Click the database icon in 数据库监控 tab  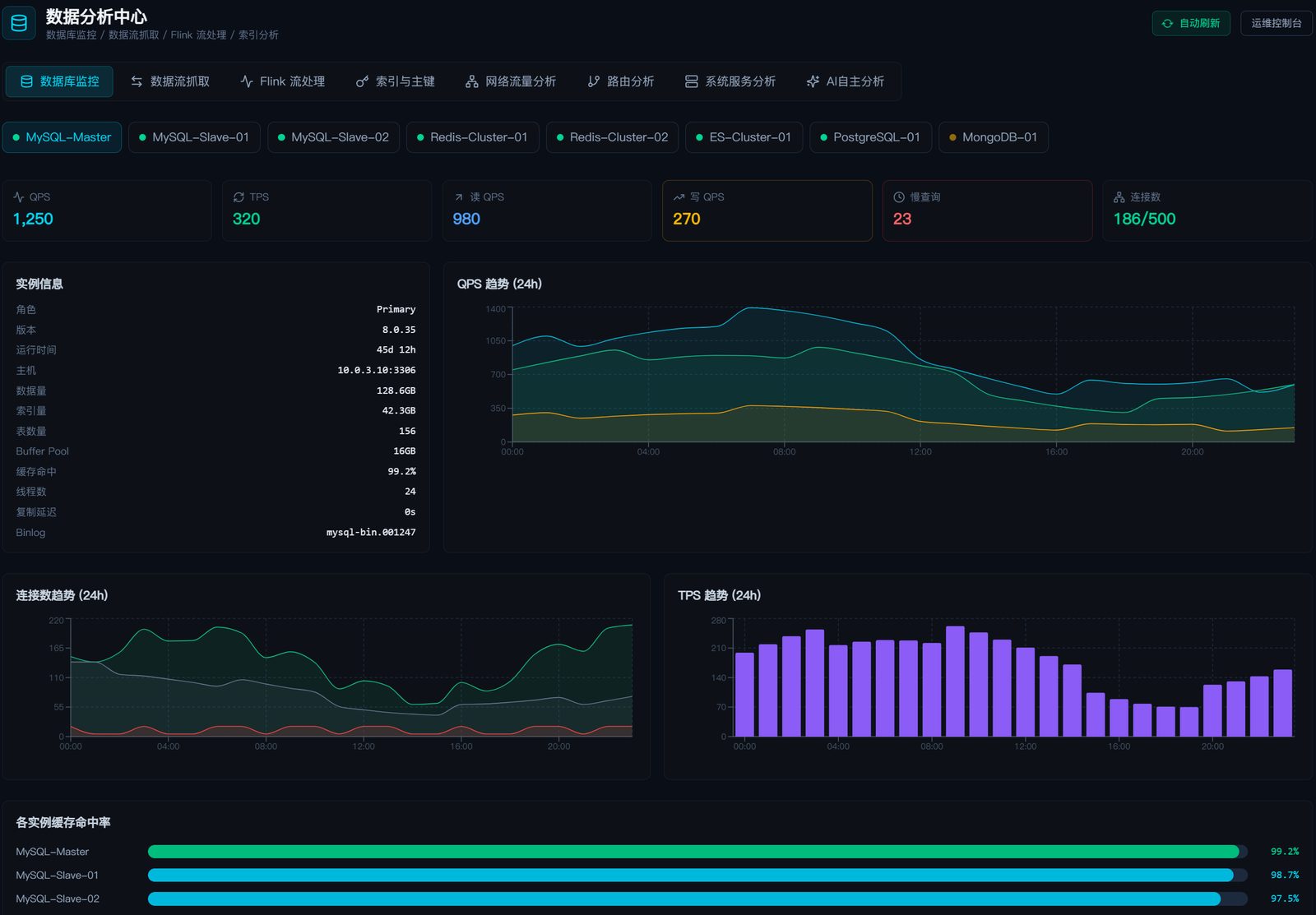point(26,81)
